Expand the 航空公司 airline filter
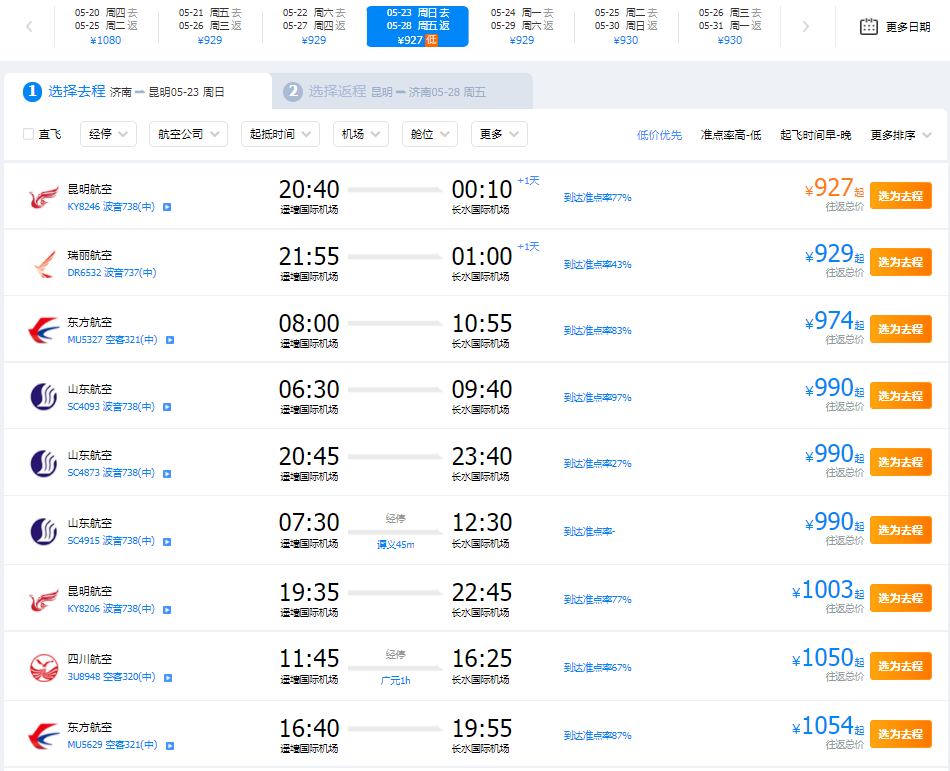 [188, 134]
